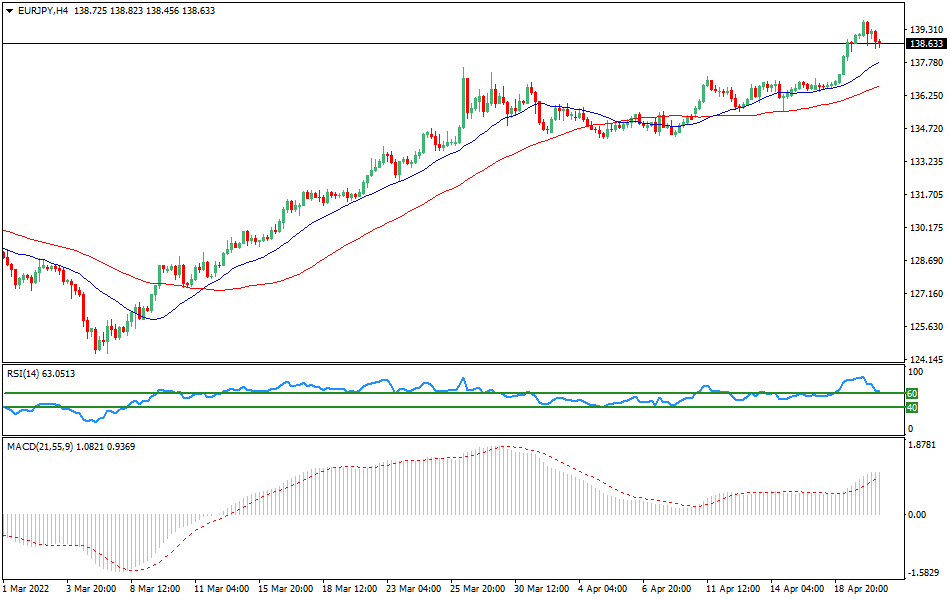
Task: Click the RSI level 60 marker
Action: click(912, 394)
